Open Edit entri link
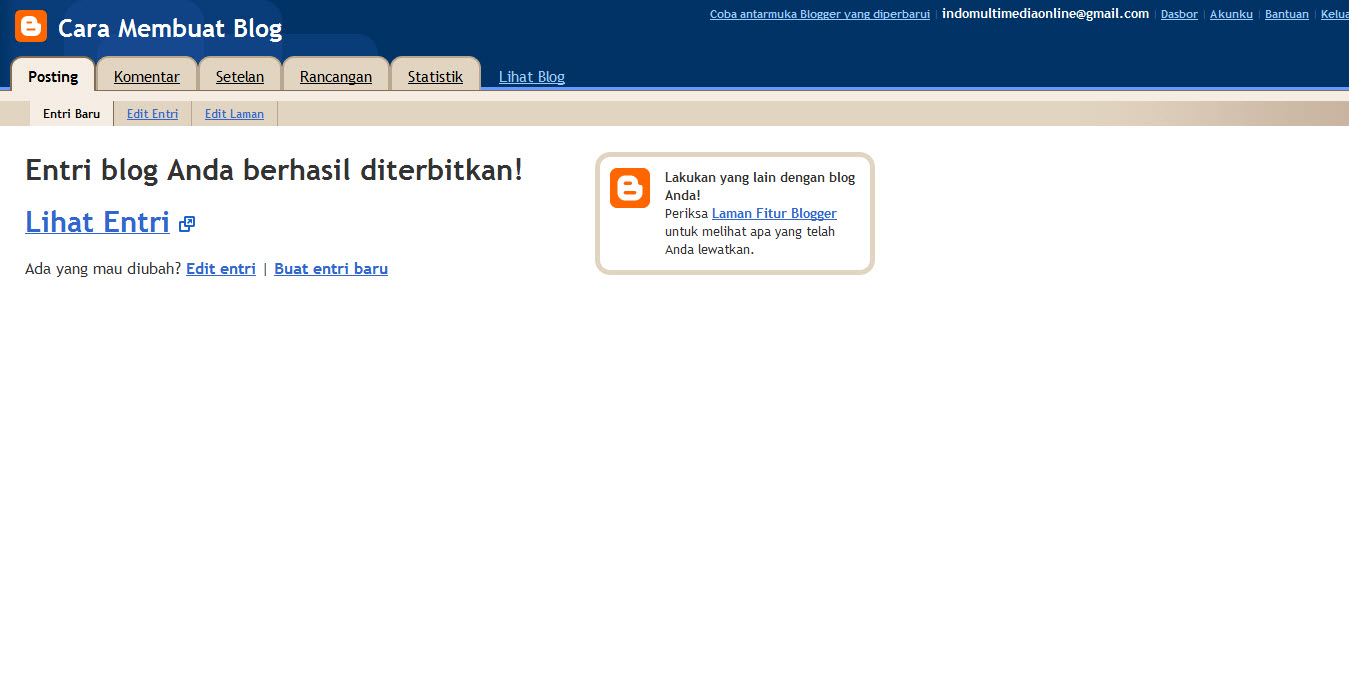Image resolution: width=1349 pixels, height=676 pixels. pos(220,268)
